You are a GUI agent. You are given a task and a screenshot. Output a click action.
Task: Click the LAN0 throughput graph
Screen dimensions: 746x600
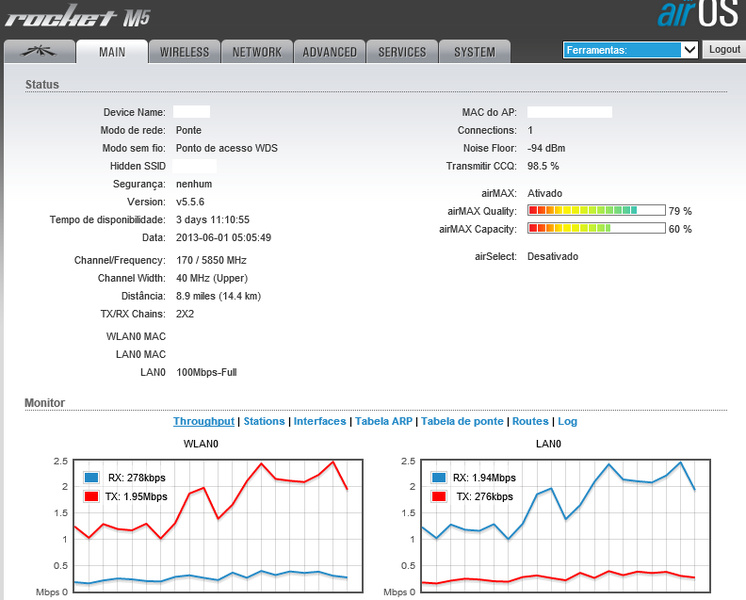[566, 526]
